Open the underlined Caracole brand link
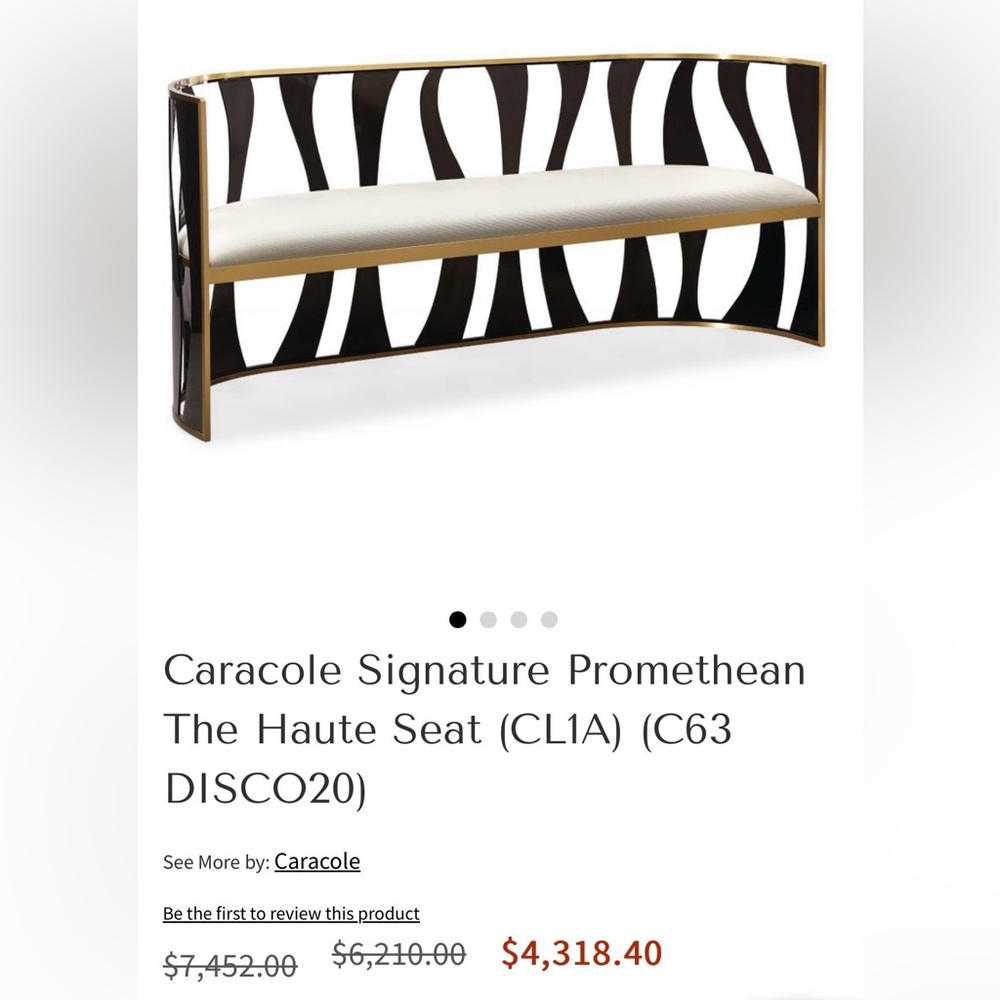This screenshot has width=1000, height=1000. [x=317, y=861]
